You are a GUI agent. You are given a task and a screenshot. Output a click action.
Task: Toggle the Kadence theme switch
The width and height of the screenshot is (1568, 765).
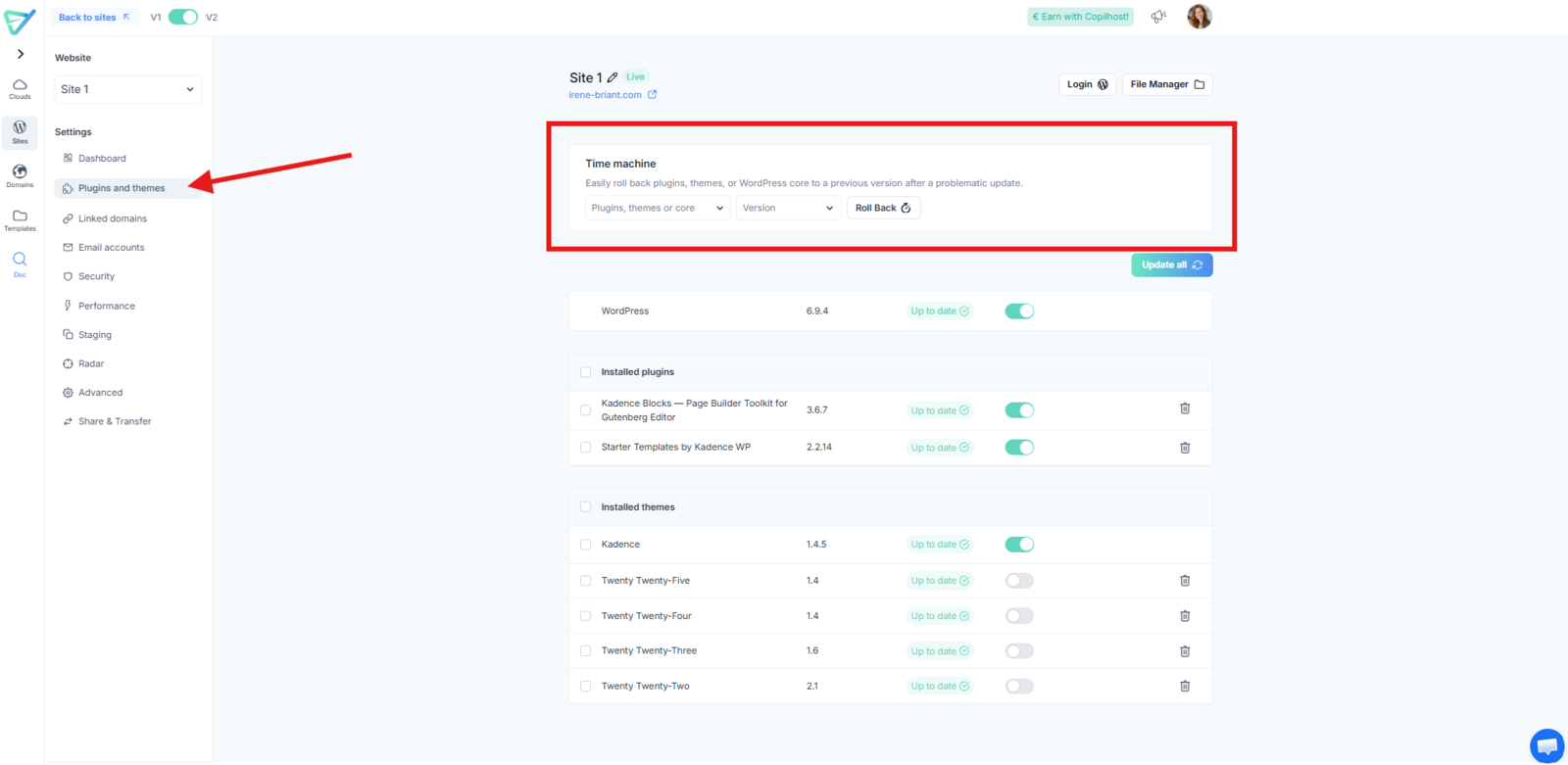point(1019,545)
